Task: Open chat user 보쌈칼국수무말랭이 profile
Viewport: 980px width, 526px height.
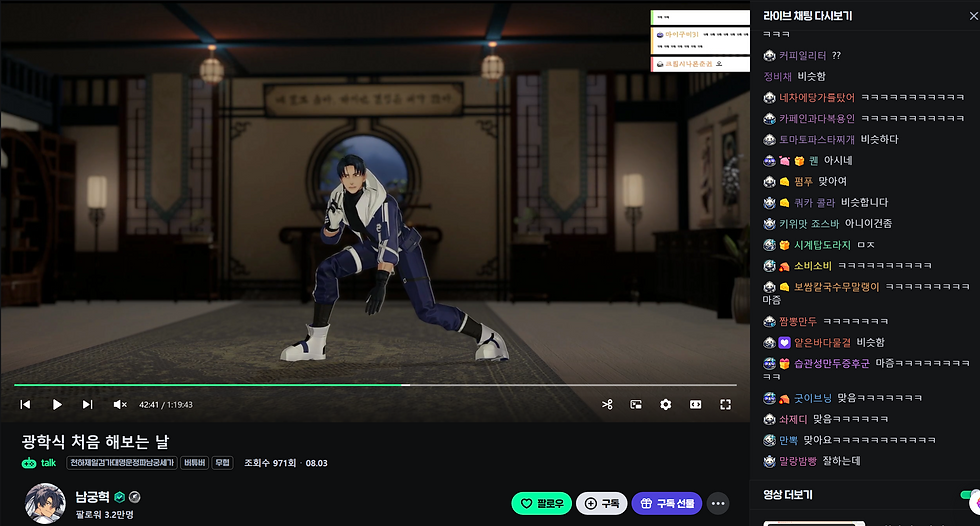Action: pos(836,287)
